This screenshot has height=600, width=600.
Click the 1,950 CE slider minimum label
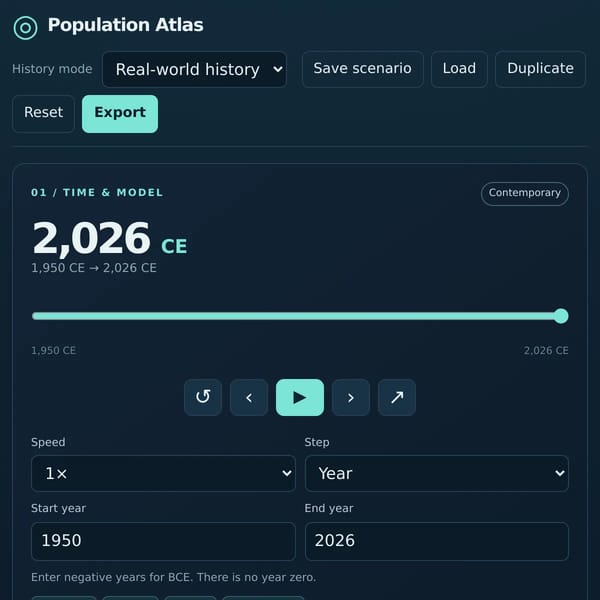pos(54,351)
